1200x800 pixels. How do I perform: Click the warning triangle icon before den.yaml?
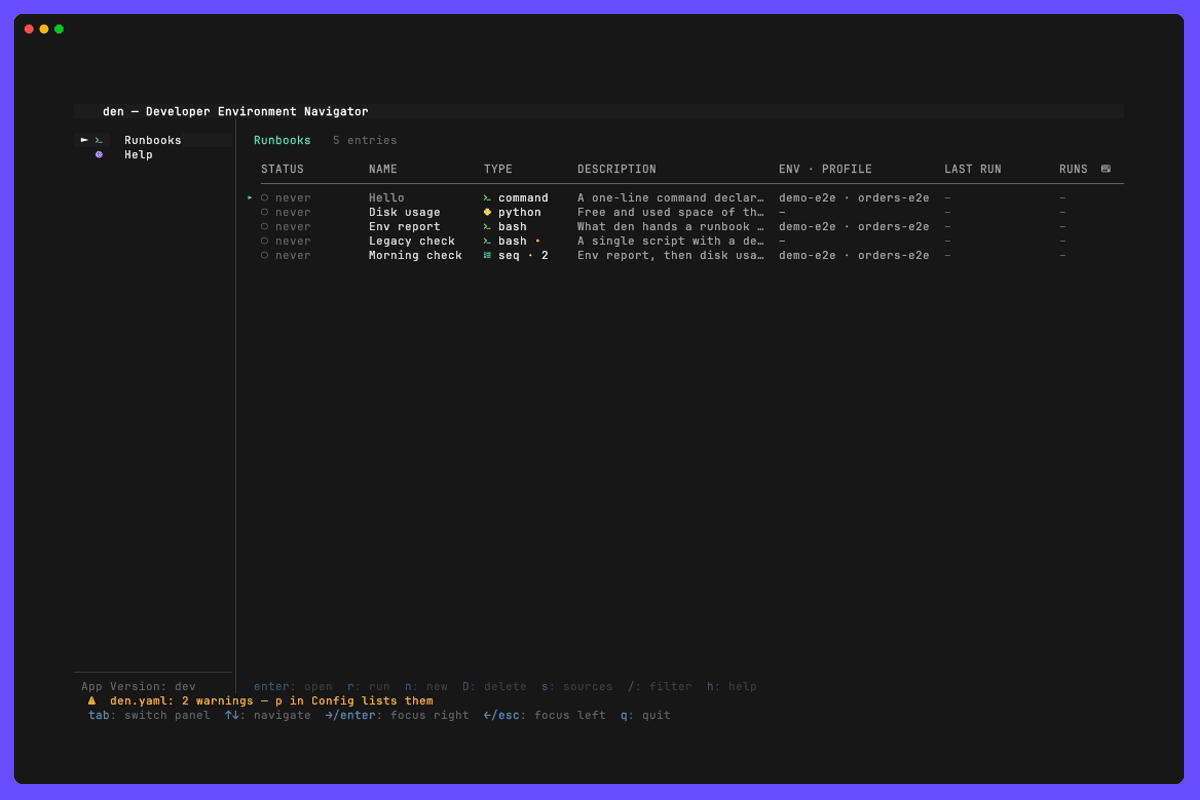[x=92, y=701]
